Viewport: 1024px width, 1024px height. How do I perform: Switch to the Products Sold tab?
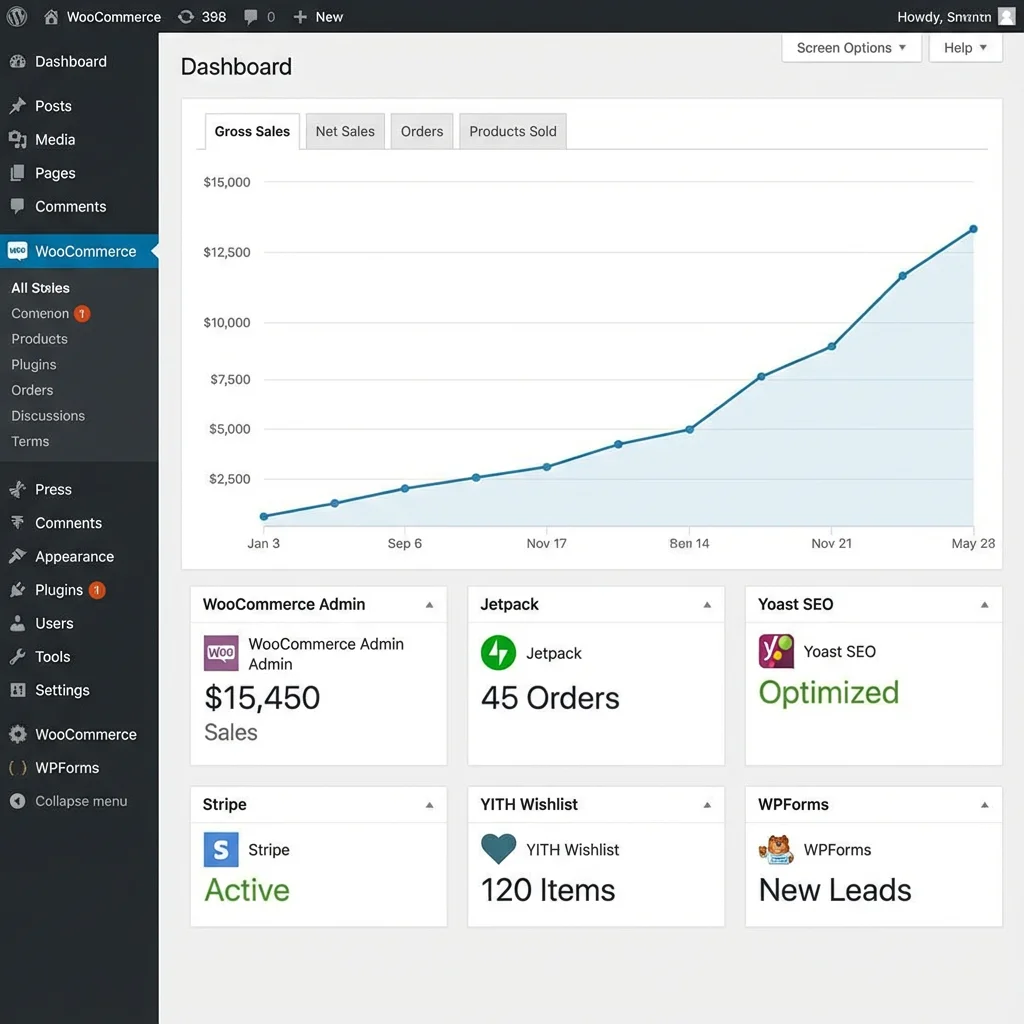(512, 130)
